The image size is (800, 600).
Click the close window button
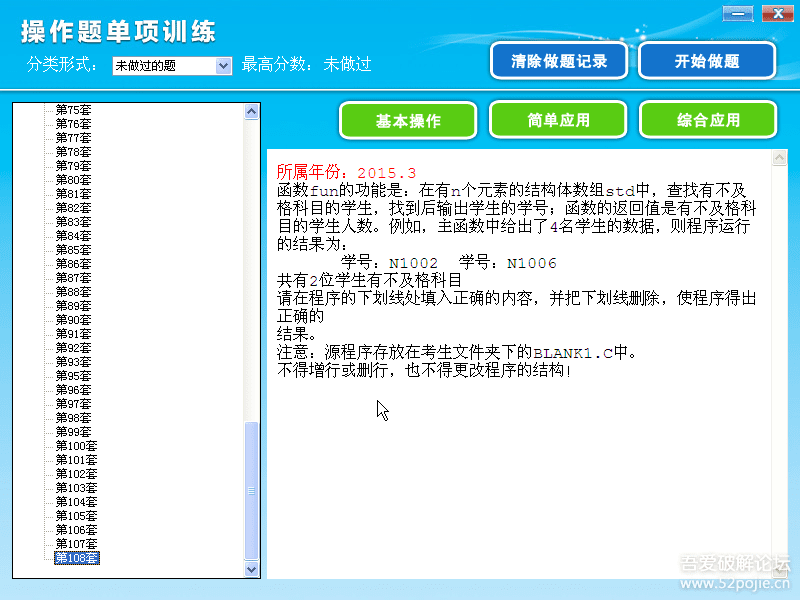(777, 14)
